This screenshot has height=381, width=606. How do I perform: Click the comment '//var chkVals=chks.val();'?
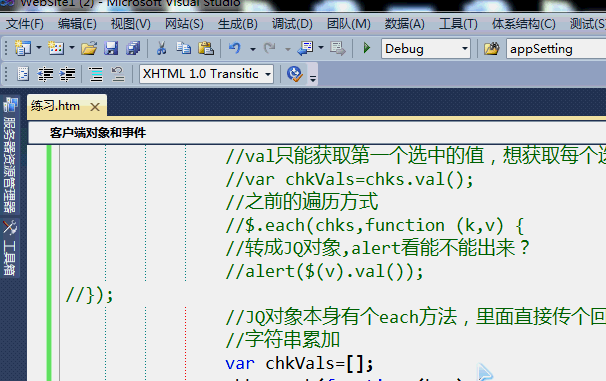coord(349,180)
